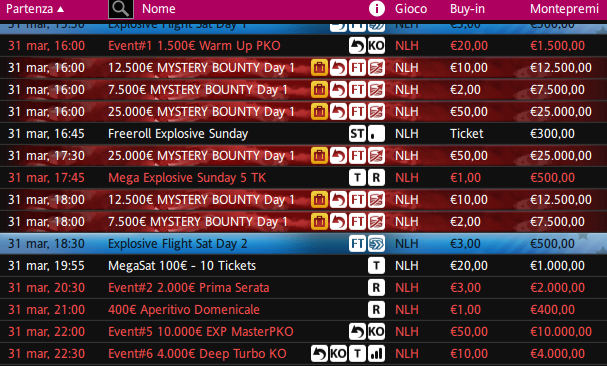Click the R rebuy icon on Mega Explosive Sunday
This screenshot has width=607, height=366.
pyautogui.click(x=376, y=178)
